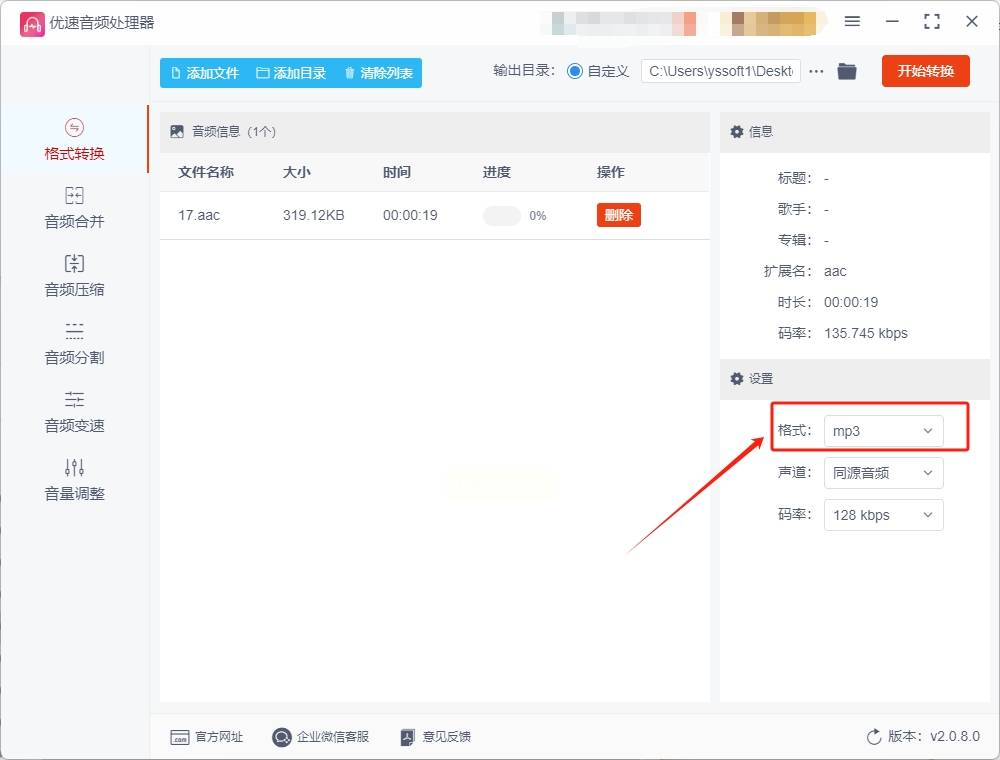Open the 格式 mp3 format dropdown
1000x760 pixels.
pyautogui.click(x=883, y=431)
